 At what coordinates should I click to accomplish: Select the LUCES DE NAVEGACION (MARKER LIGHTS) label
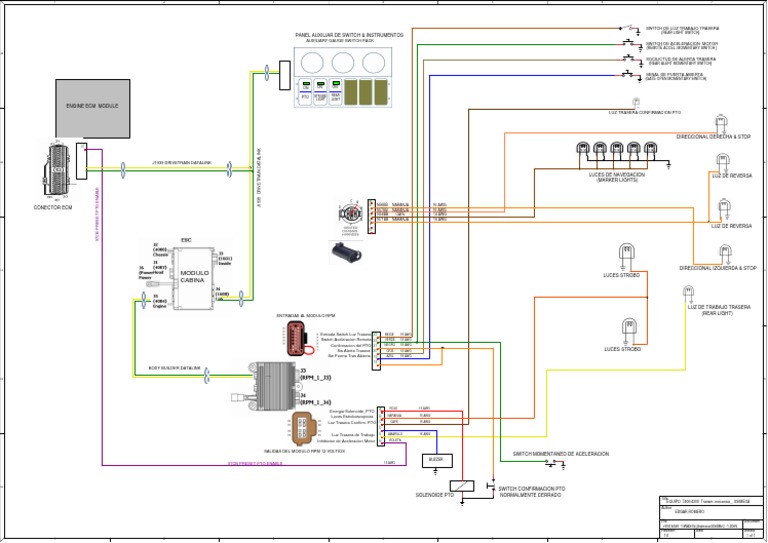click(x=617, y=177)
